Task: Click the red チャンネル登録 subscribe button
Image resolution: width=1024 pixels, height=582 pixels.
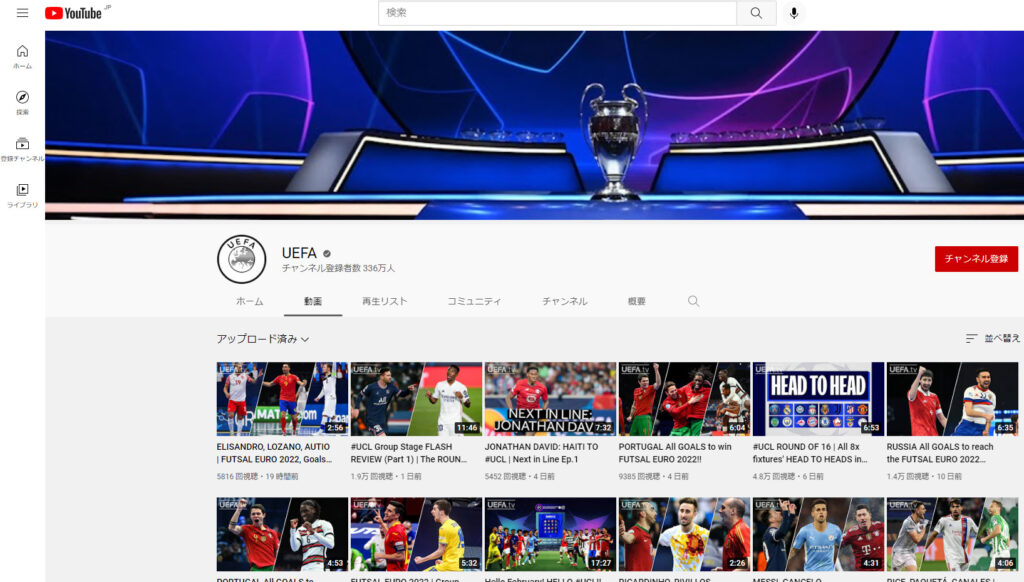Action: 976,259
